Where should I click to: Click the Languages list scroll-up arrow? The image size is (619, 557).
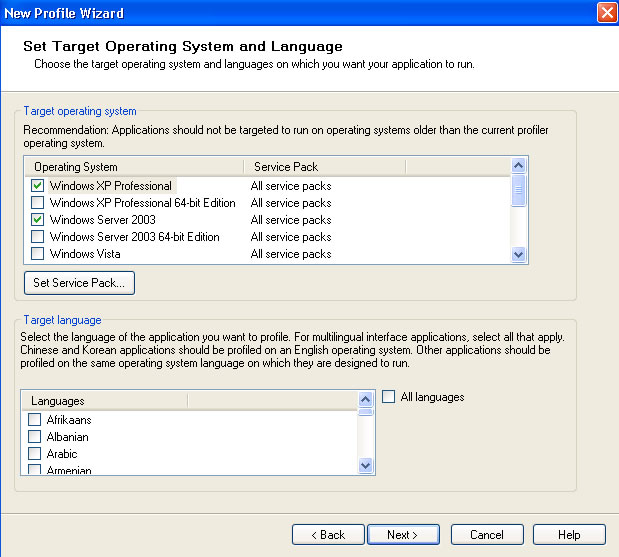point(366,399)
